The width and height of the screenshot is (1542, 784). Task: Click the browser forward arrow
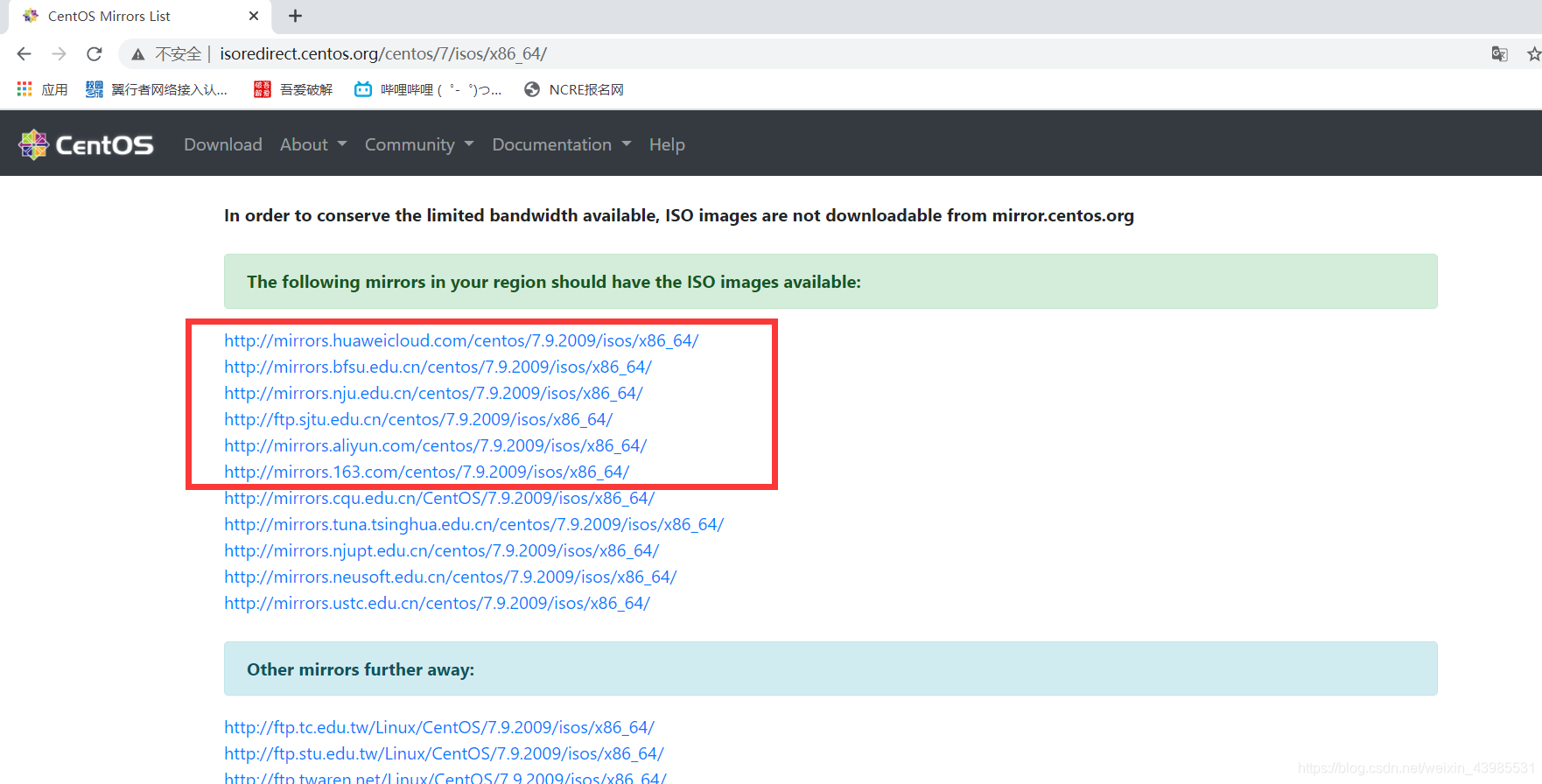59,54
